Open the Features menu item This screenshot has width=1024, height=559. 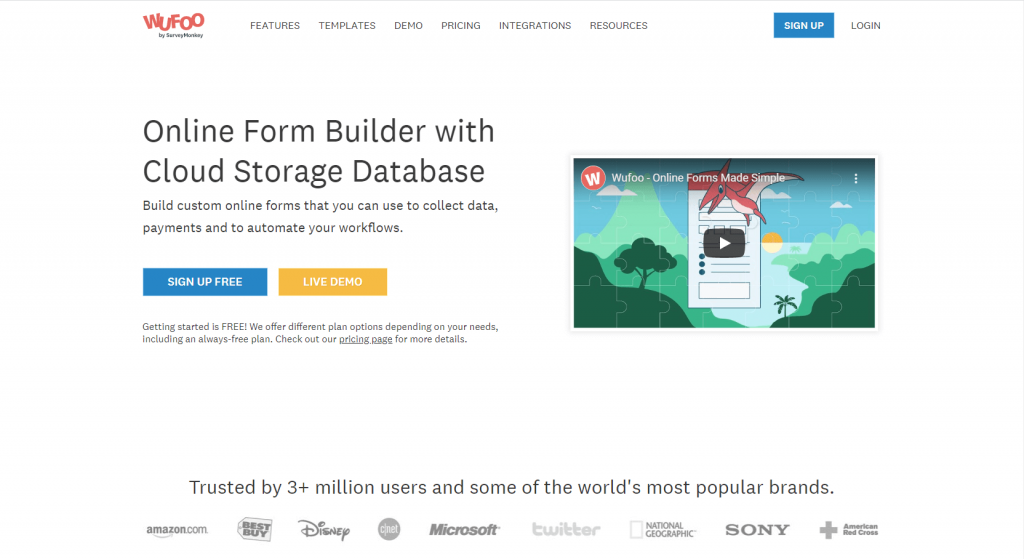coord(275,25)
